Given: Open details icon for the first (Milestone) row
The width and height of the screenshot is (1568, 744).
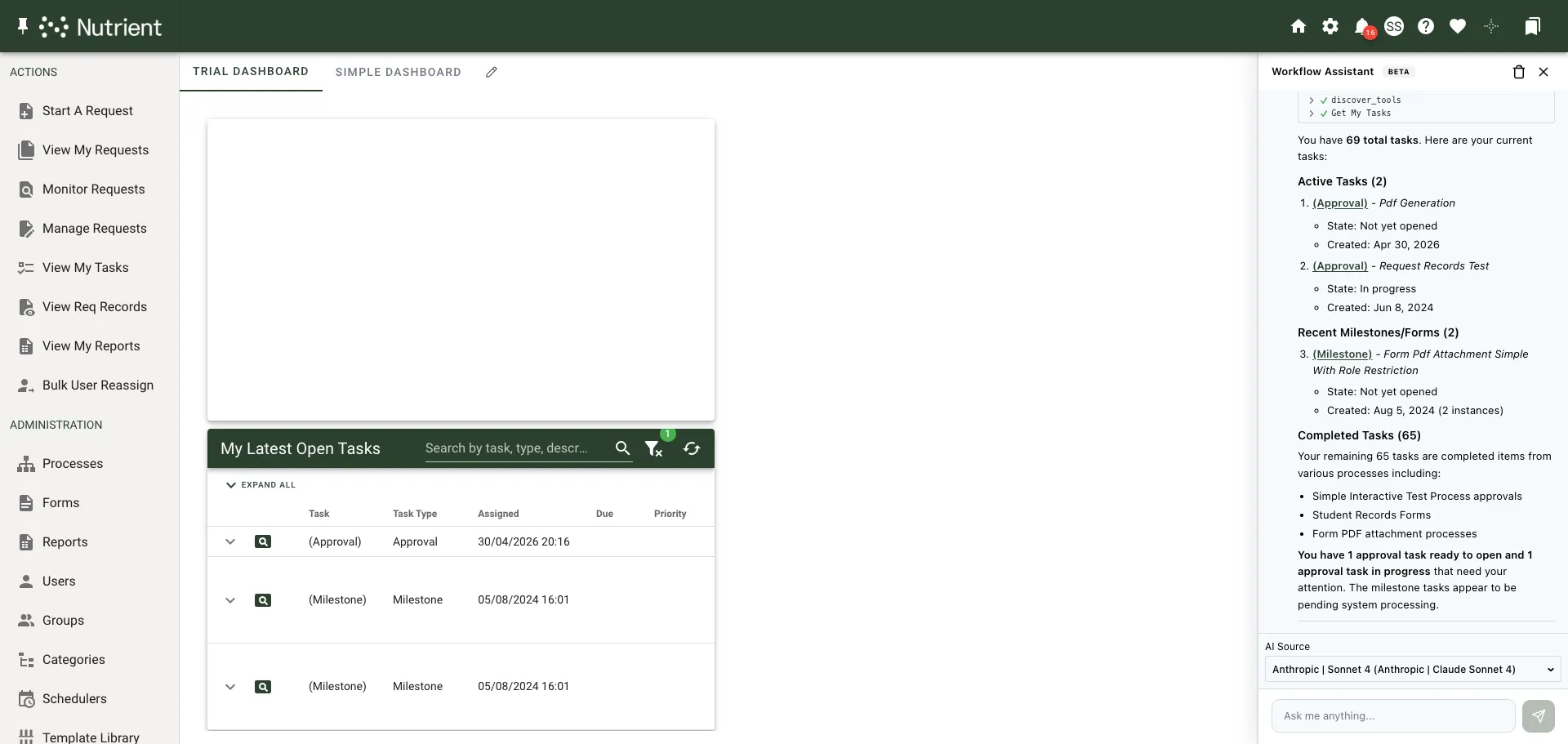Looking at the screenshot, I should 263,600.
